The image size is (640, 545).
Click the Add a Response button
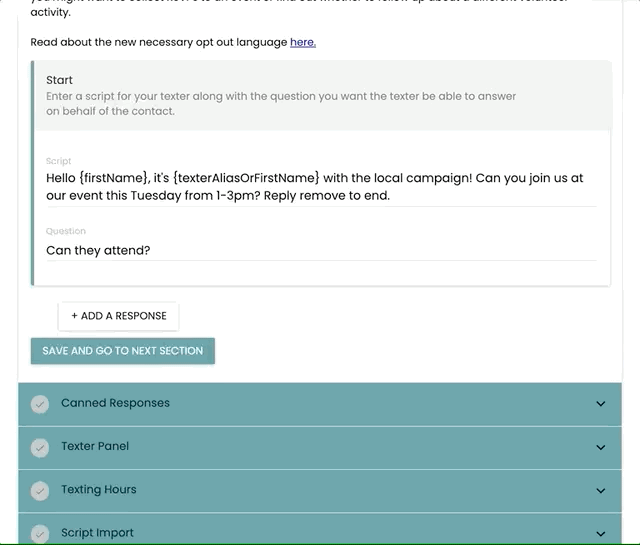pyautogui.click(x=118, y=316)
